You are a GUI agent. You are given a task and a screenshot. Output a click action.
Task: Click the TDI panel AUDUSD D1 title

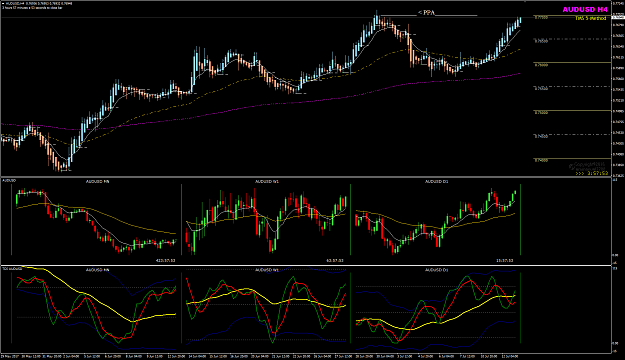pyautogui.click(x=436, y=270)
